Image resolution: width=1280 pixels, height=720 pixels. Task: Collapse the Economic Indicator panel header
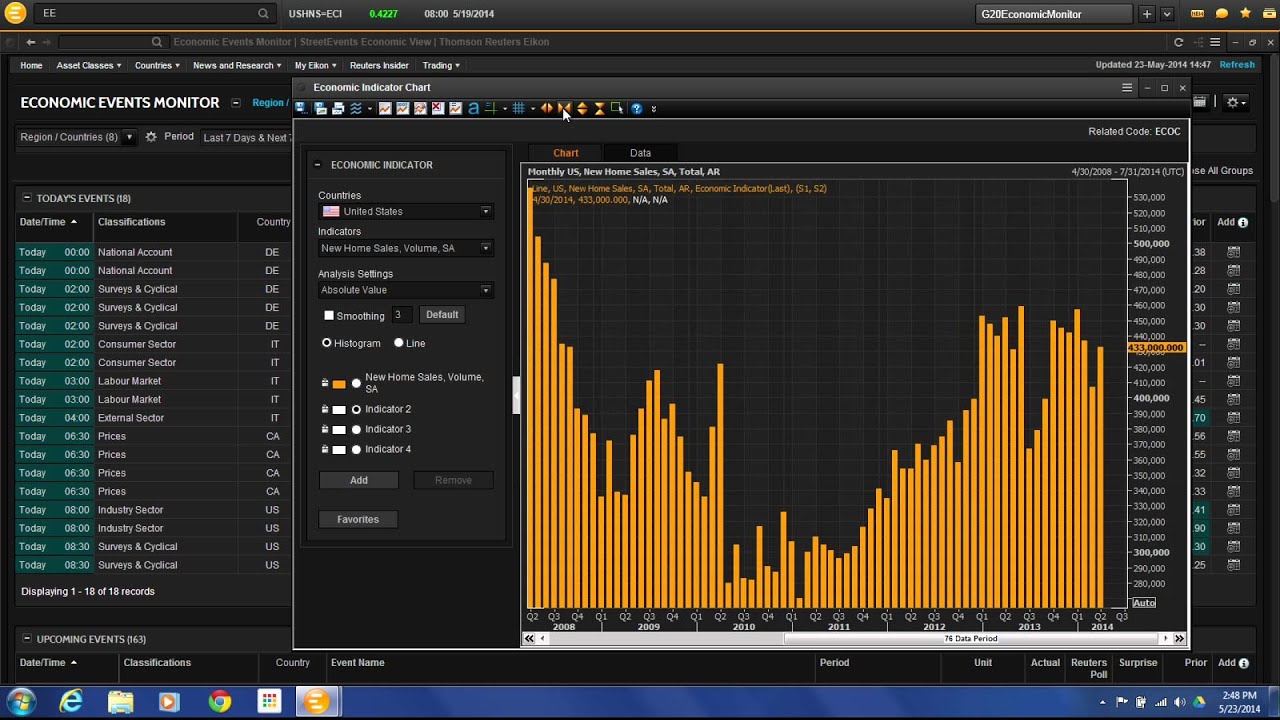[317, 165]
